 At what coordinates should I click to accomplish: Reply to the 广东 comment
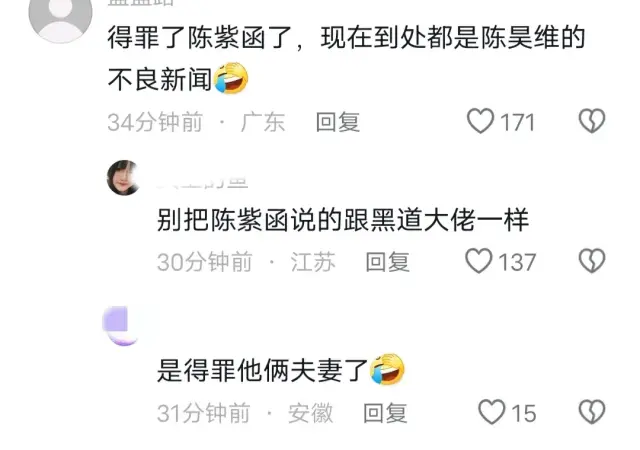click(338, 122)
